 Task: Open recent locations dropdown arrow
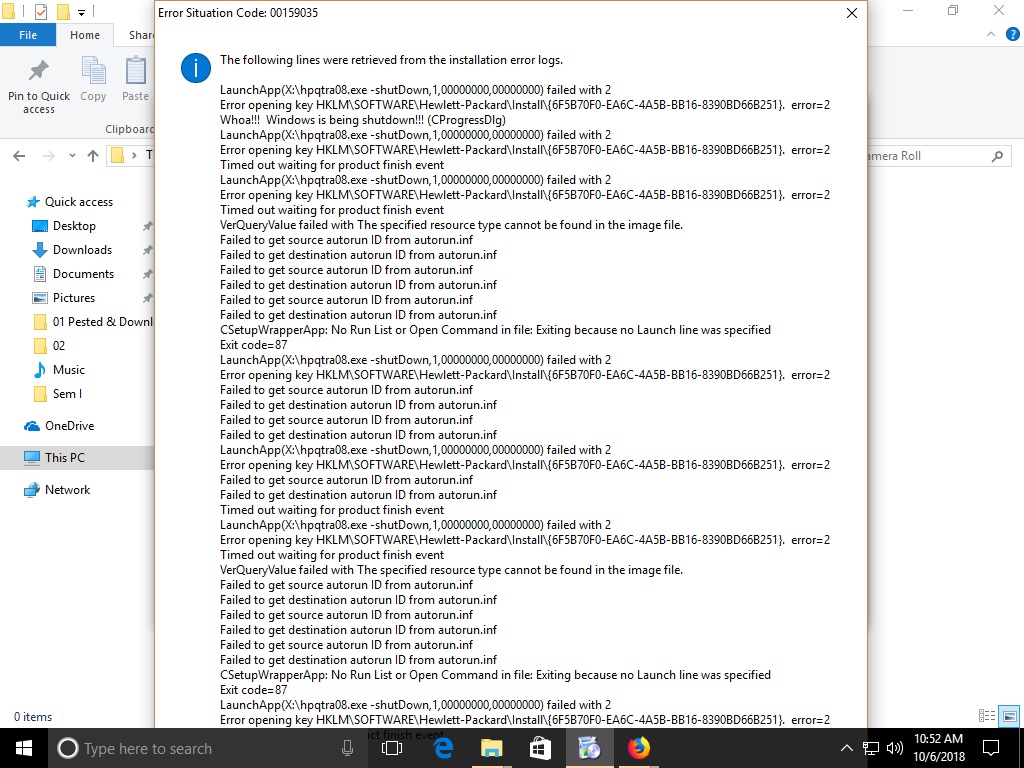click(72, 155)
